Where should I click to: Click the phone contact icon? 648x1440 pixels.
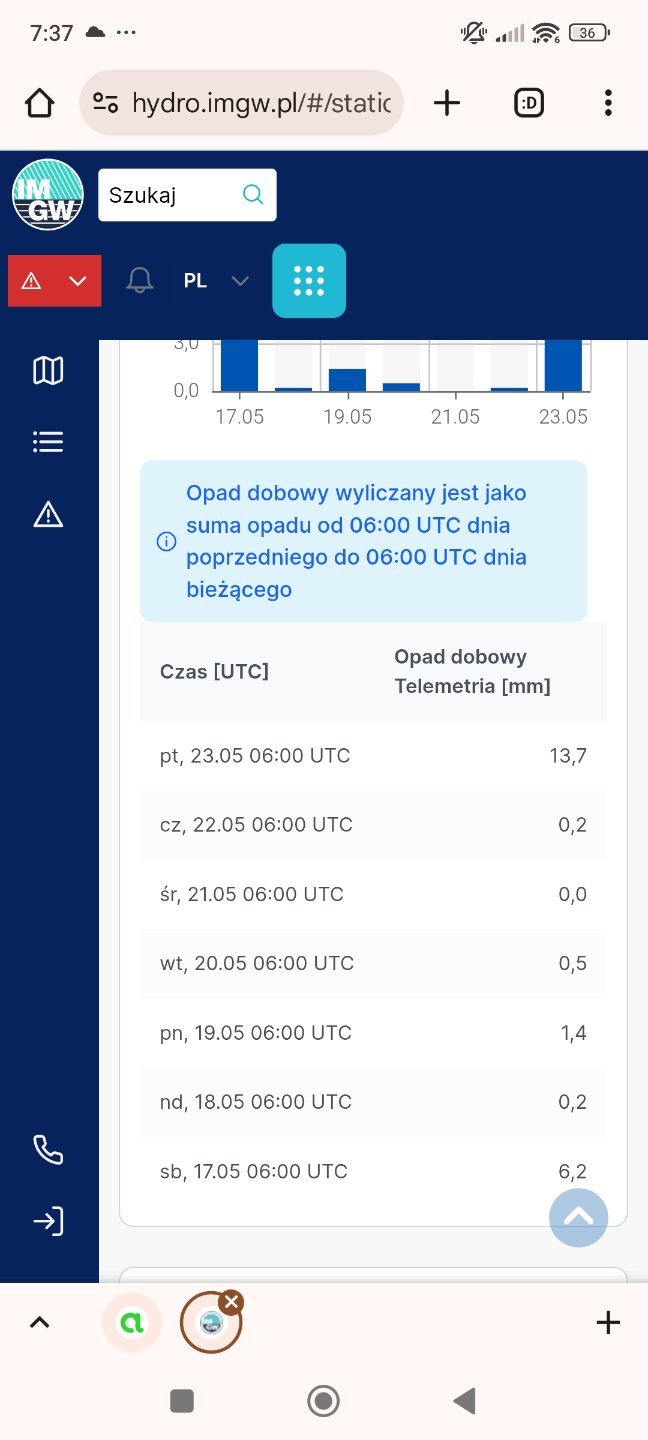(48, 1150)
